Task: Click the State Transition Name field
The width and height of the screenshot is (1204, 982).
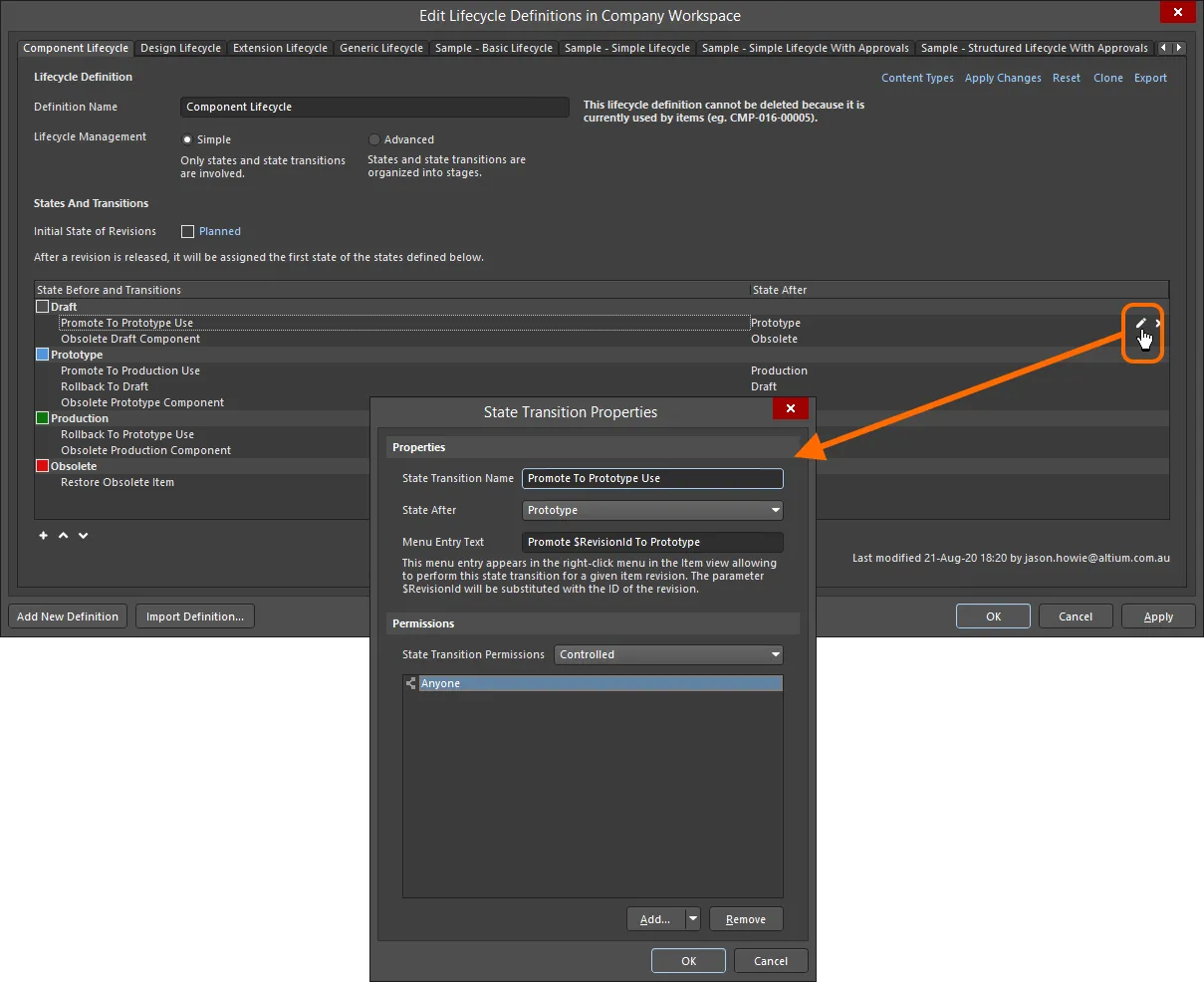Action: 652,478
